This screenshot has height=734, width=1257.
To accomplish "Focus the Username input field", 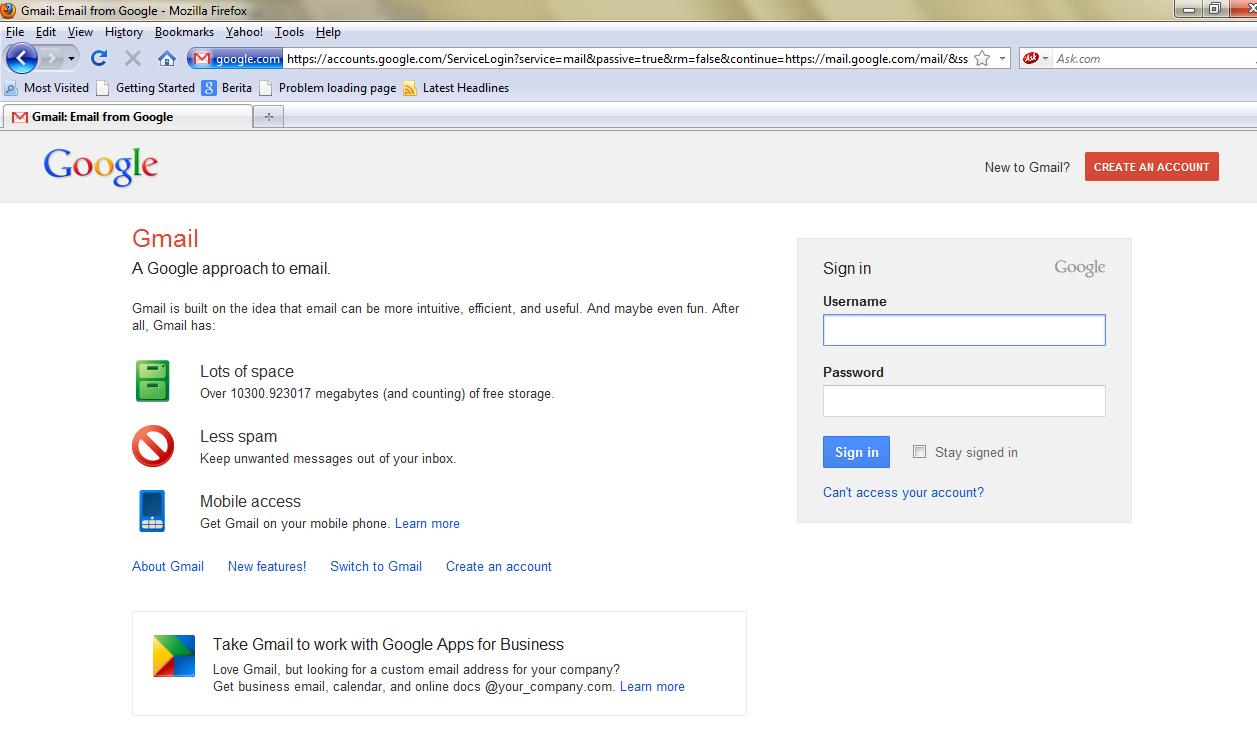I will pyautogui.click(x=964, y=330).
